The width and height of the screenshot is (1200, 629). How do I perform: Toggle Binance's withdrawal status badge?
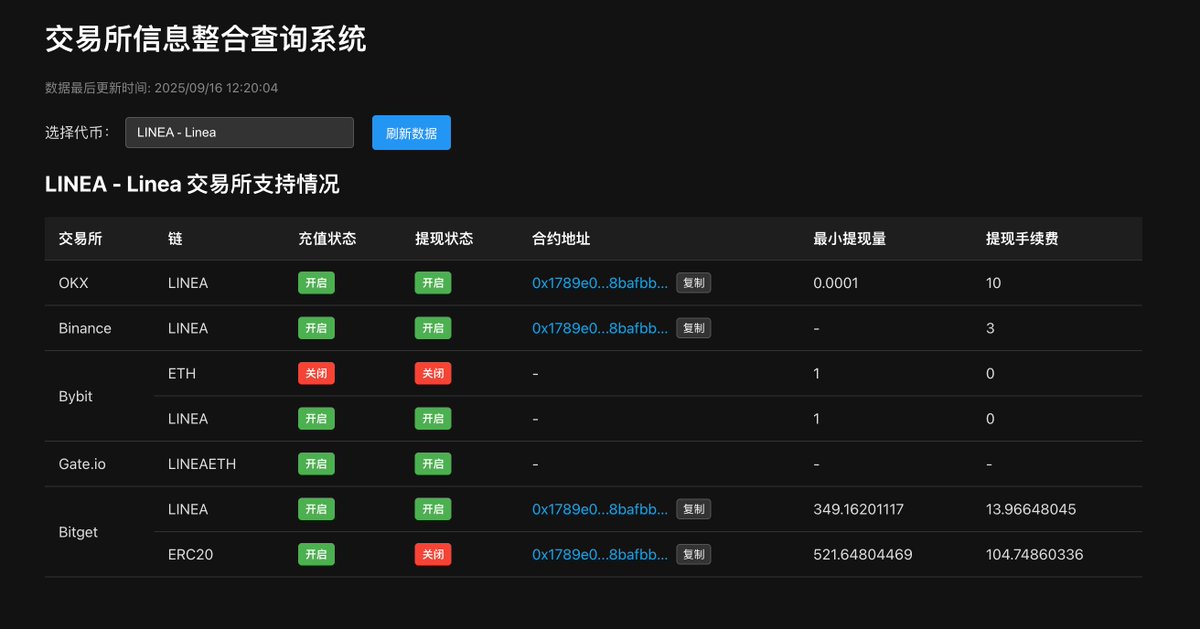pos(432,328)
